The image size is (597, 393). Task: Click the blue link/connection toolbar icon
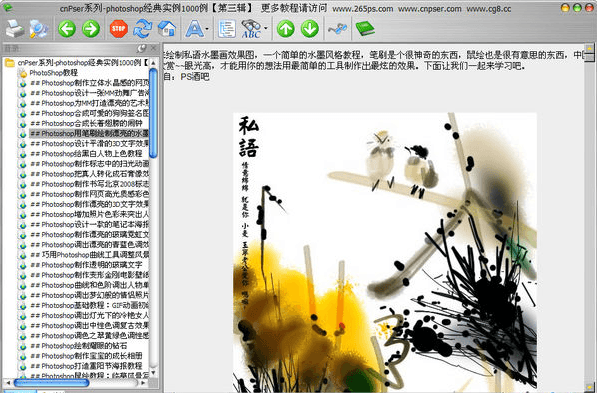[x=337, y=29]
